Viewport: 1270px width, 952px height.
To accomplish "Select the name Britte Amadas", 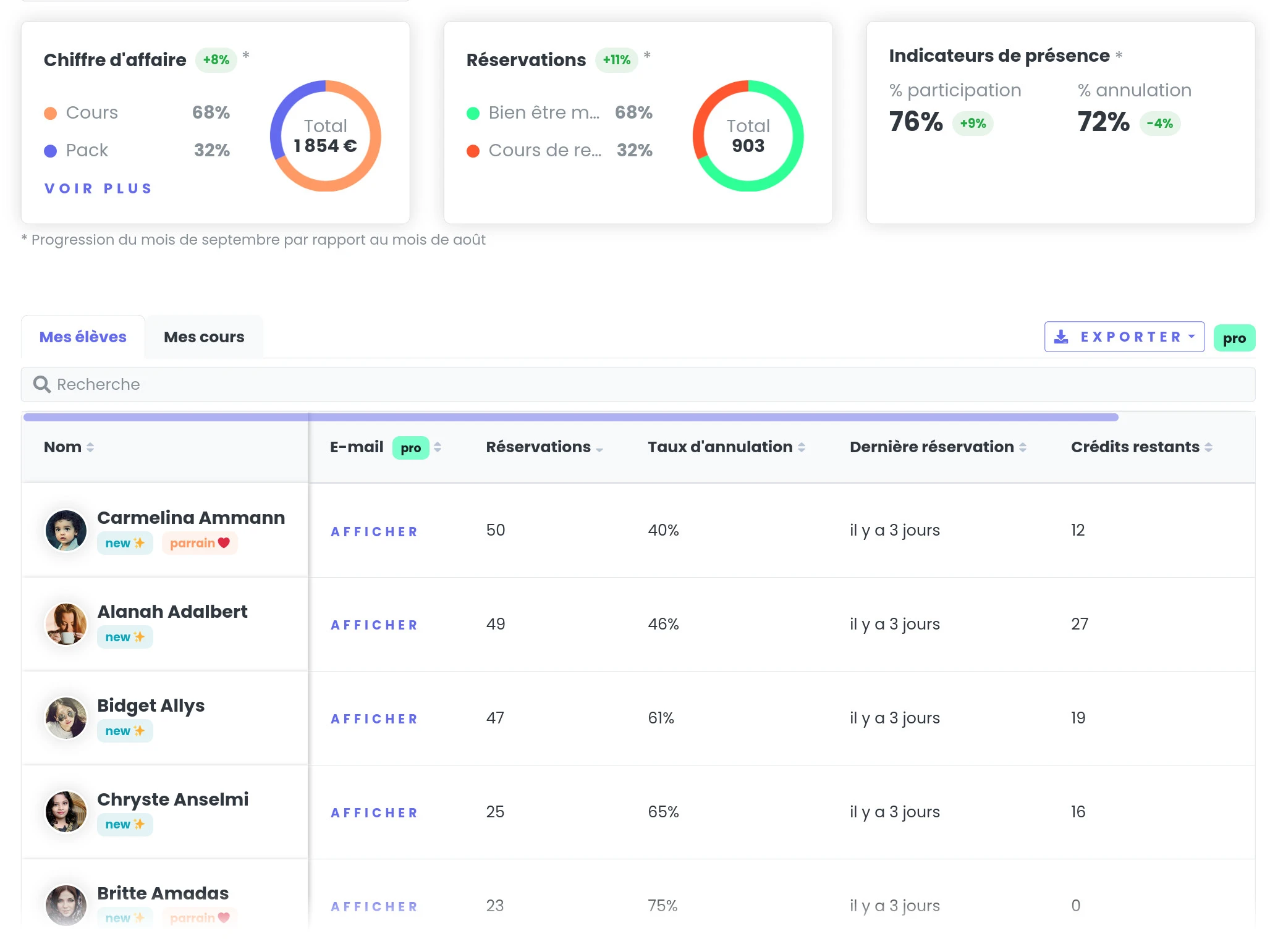I will (x=163, y=893).
